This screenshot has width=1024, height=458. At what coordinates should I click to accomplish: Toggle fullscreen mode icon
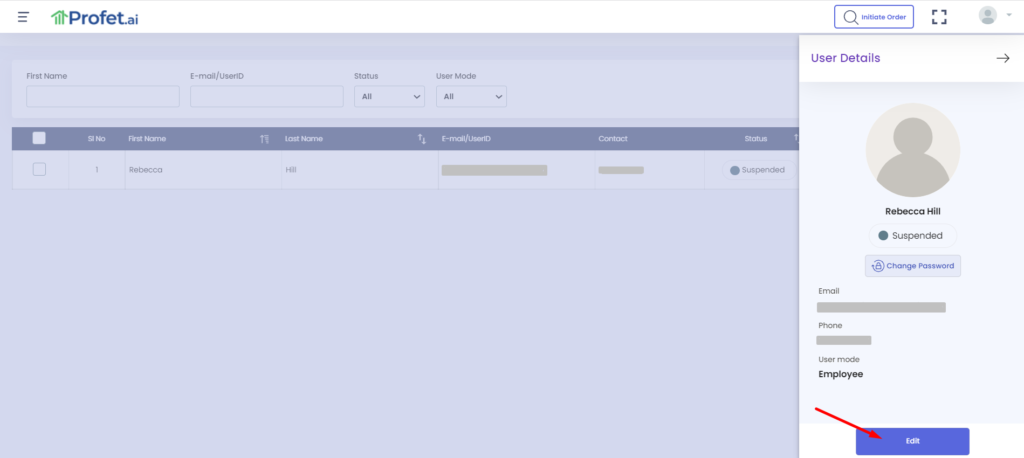(938, 17)
